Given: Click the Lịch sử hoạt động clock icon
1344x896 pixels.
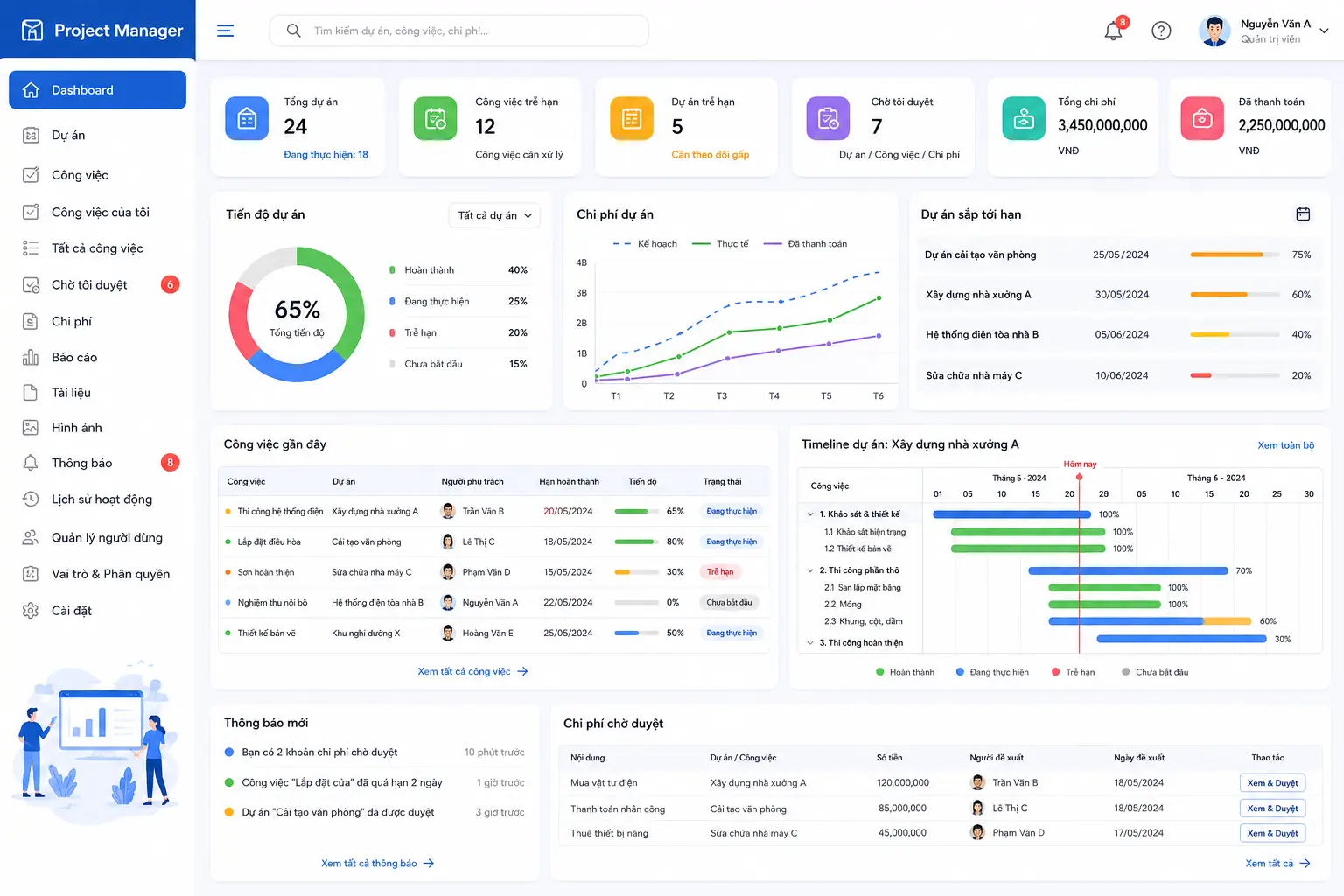Looking at the screenshot, I should point(31,499).
